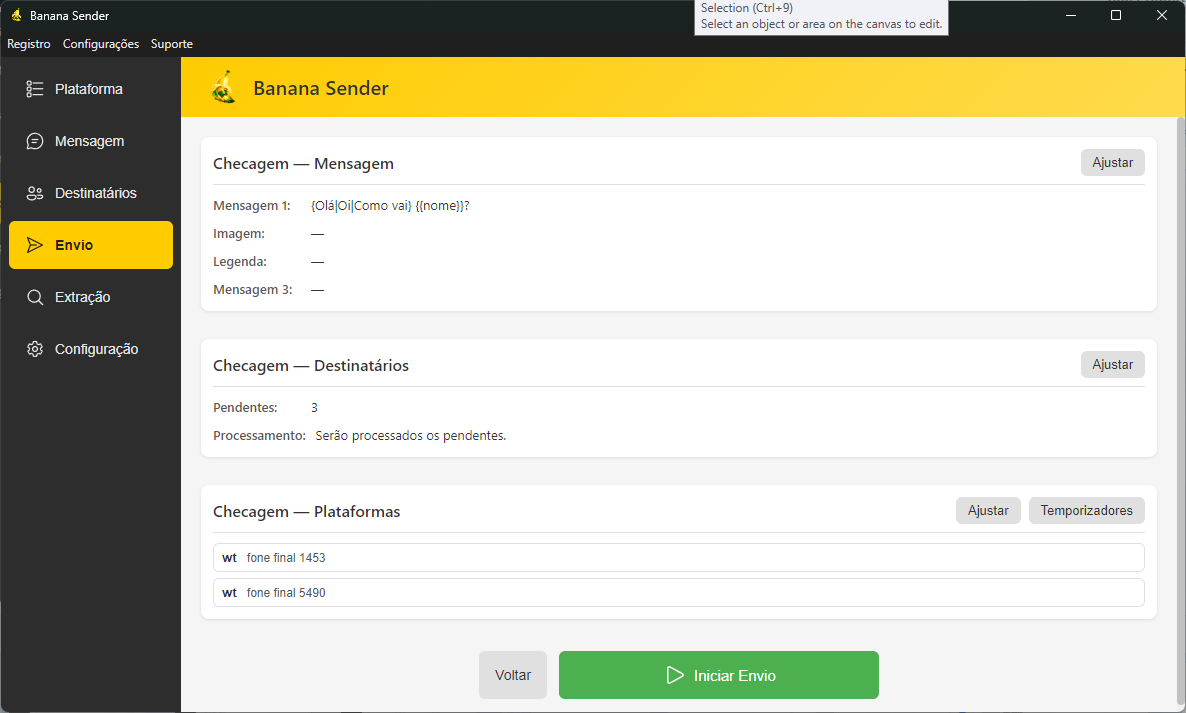Click the Envio paper plane icon
This screenshot has width=1186, height=713.
(x=35, y=245)
